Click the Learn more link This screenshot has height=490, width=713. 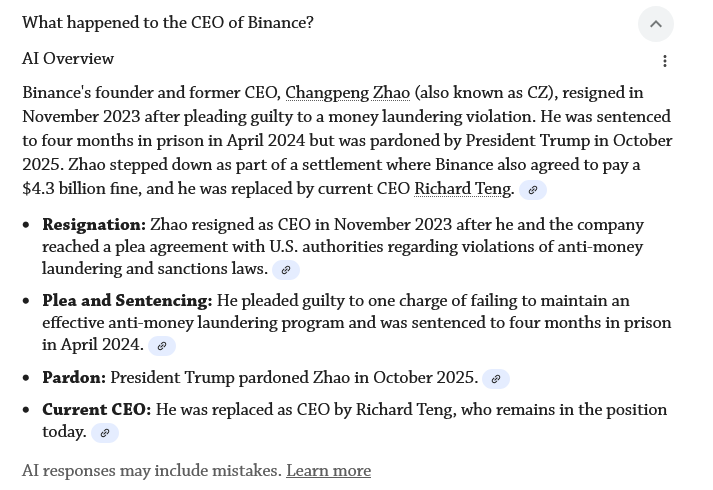pyautogui.click(x=328, y=471)
